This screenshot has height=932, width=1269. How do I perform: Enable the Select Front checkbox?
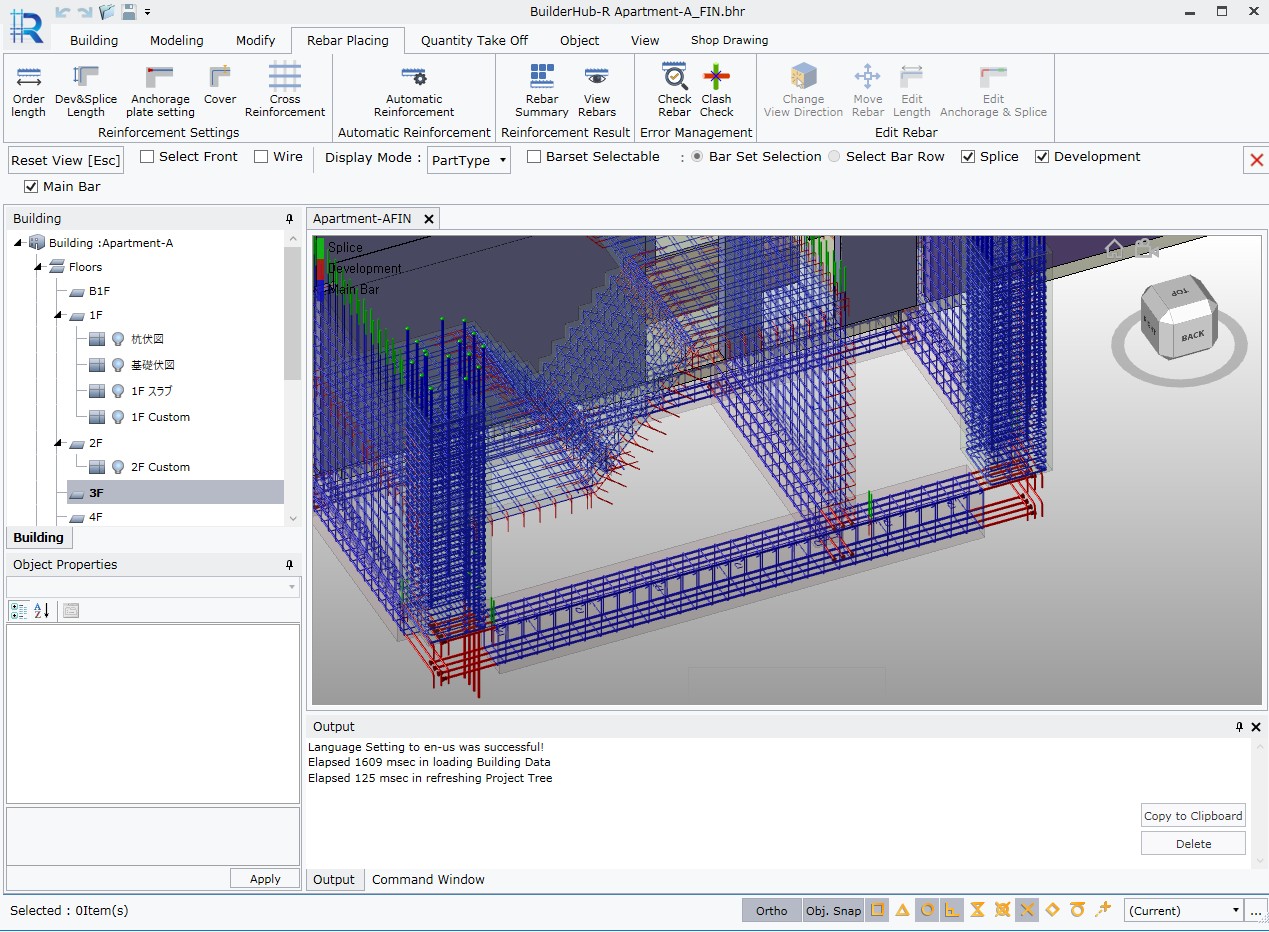tap(147, 157)
